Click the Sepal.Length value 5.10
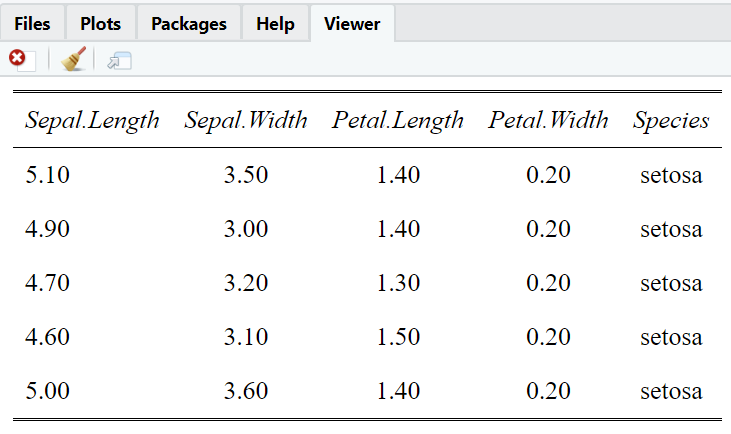Viewport: 731px width, 434px height. [47, 176]
